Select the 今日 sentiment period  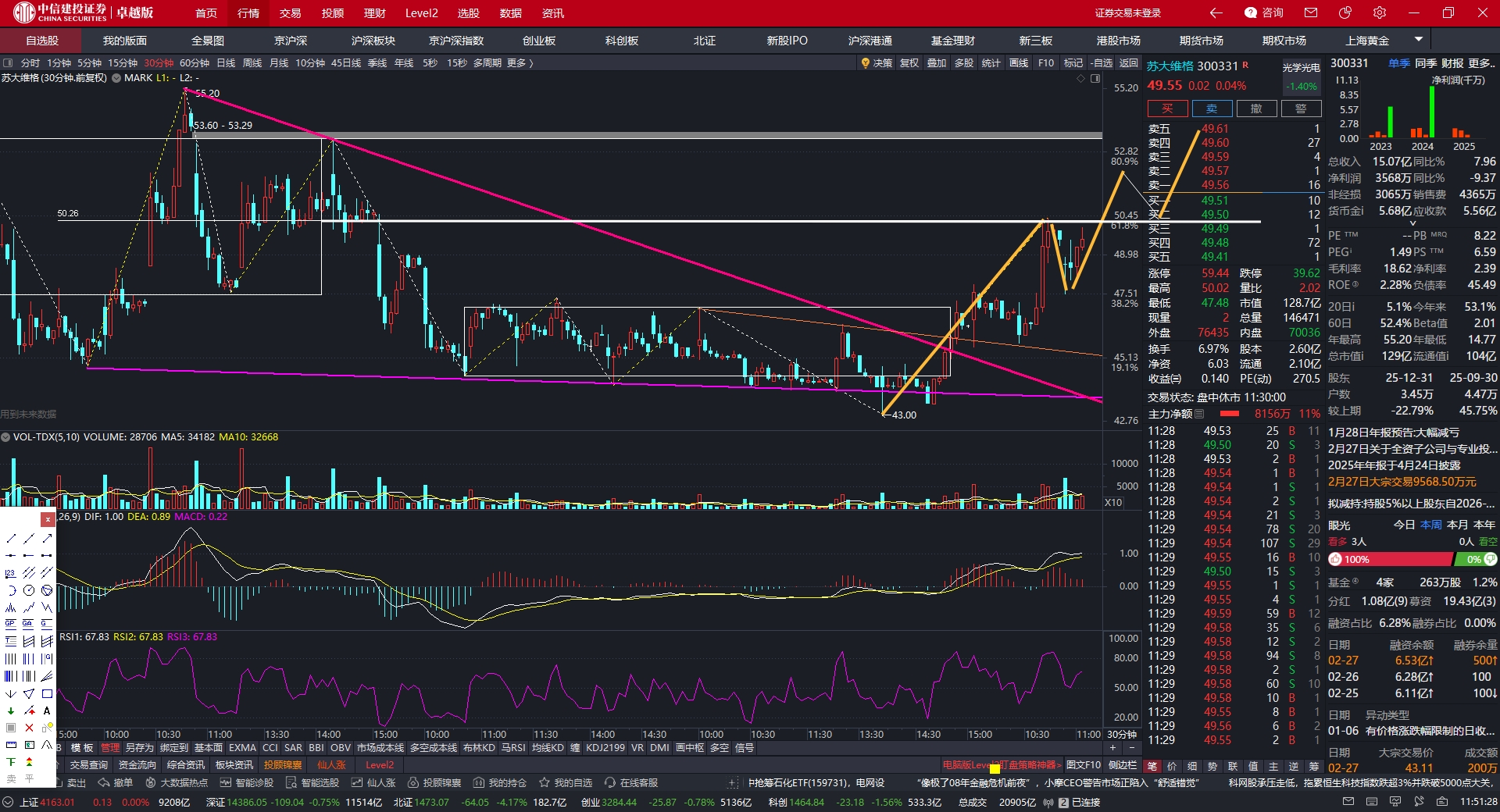click(1405, 525)
